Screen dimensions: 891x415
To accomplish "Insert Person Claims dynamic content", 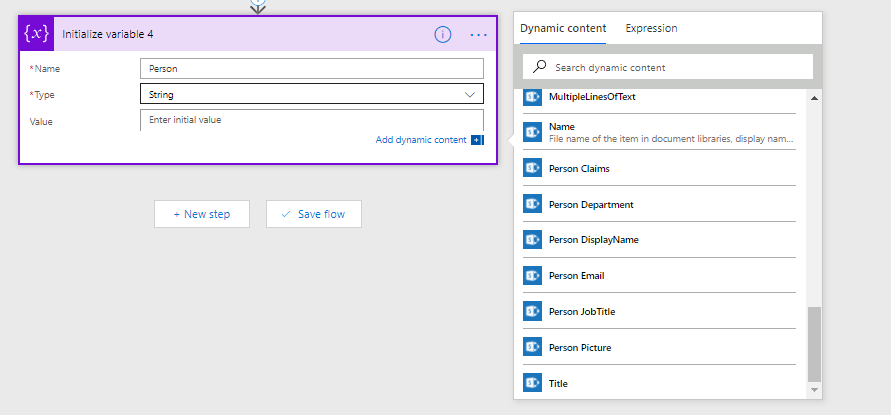I will (x=660, y=168).
